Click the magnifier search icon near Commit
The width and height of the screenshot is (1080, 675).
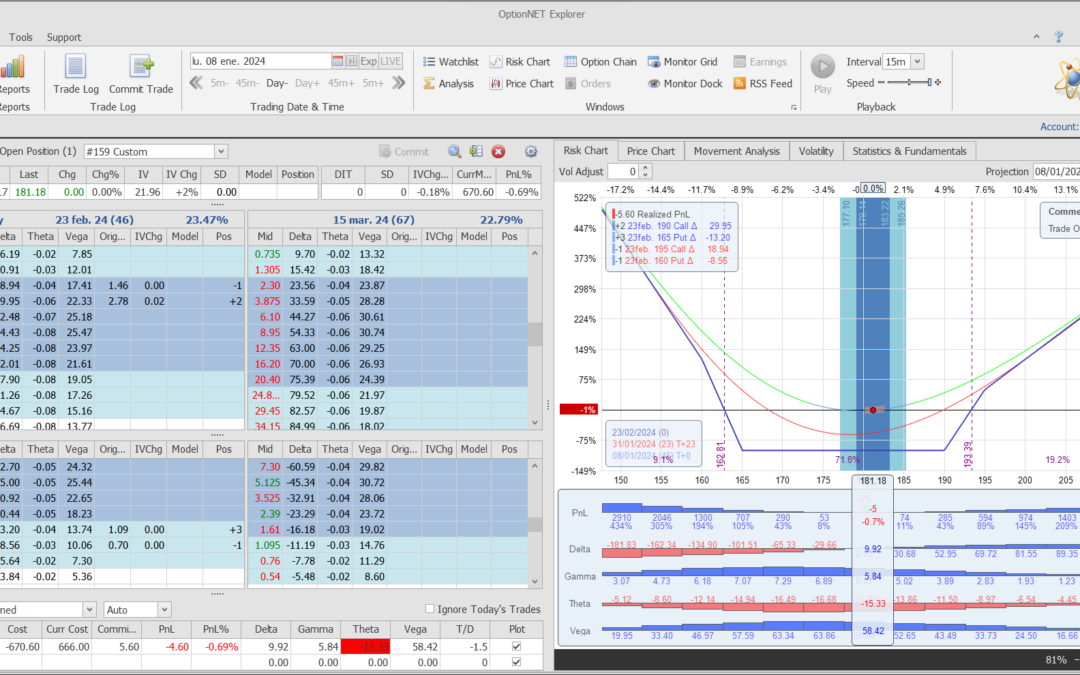coord(454,152)
